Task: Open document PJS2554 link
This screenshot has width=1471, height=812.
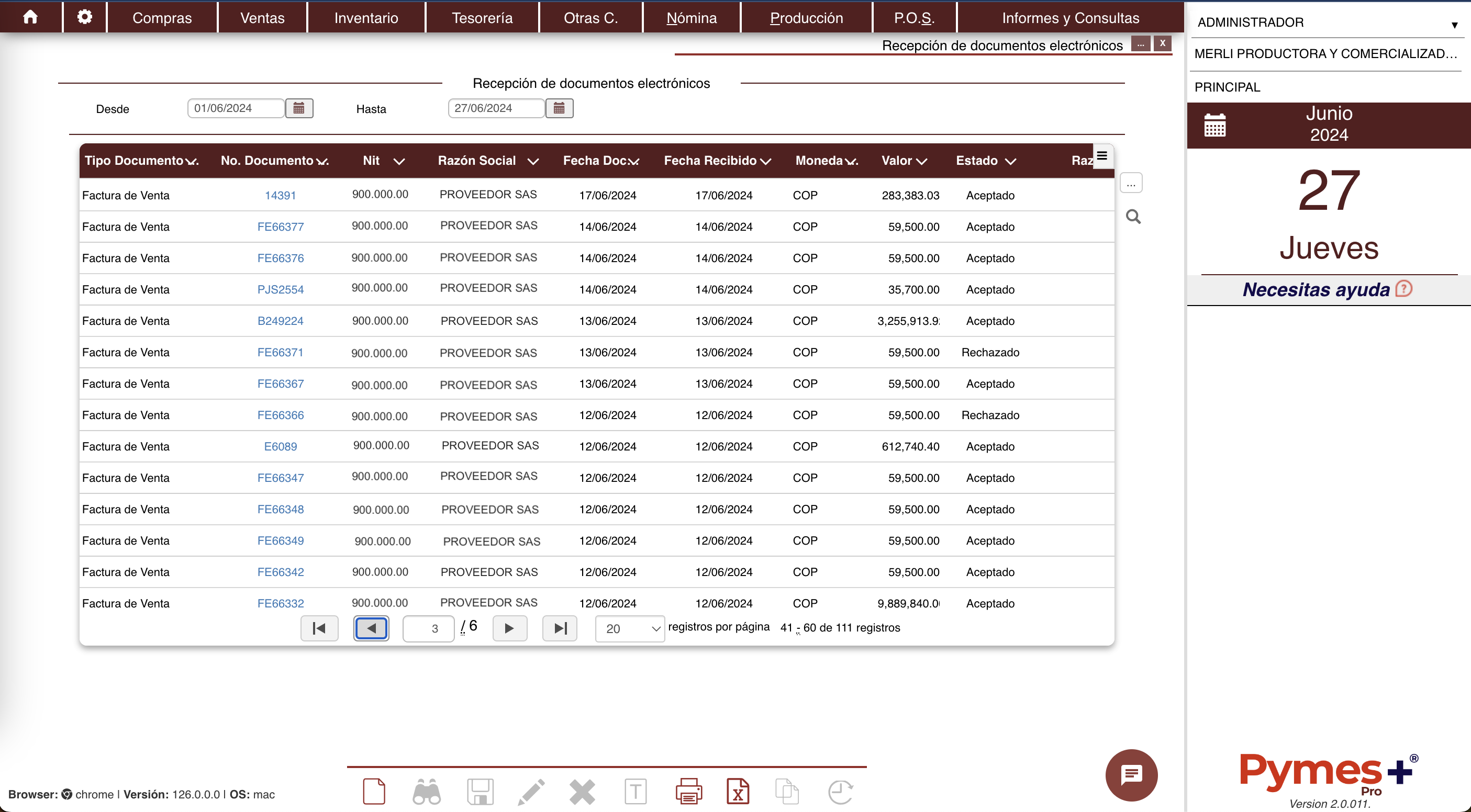Action: coord(281,289)
